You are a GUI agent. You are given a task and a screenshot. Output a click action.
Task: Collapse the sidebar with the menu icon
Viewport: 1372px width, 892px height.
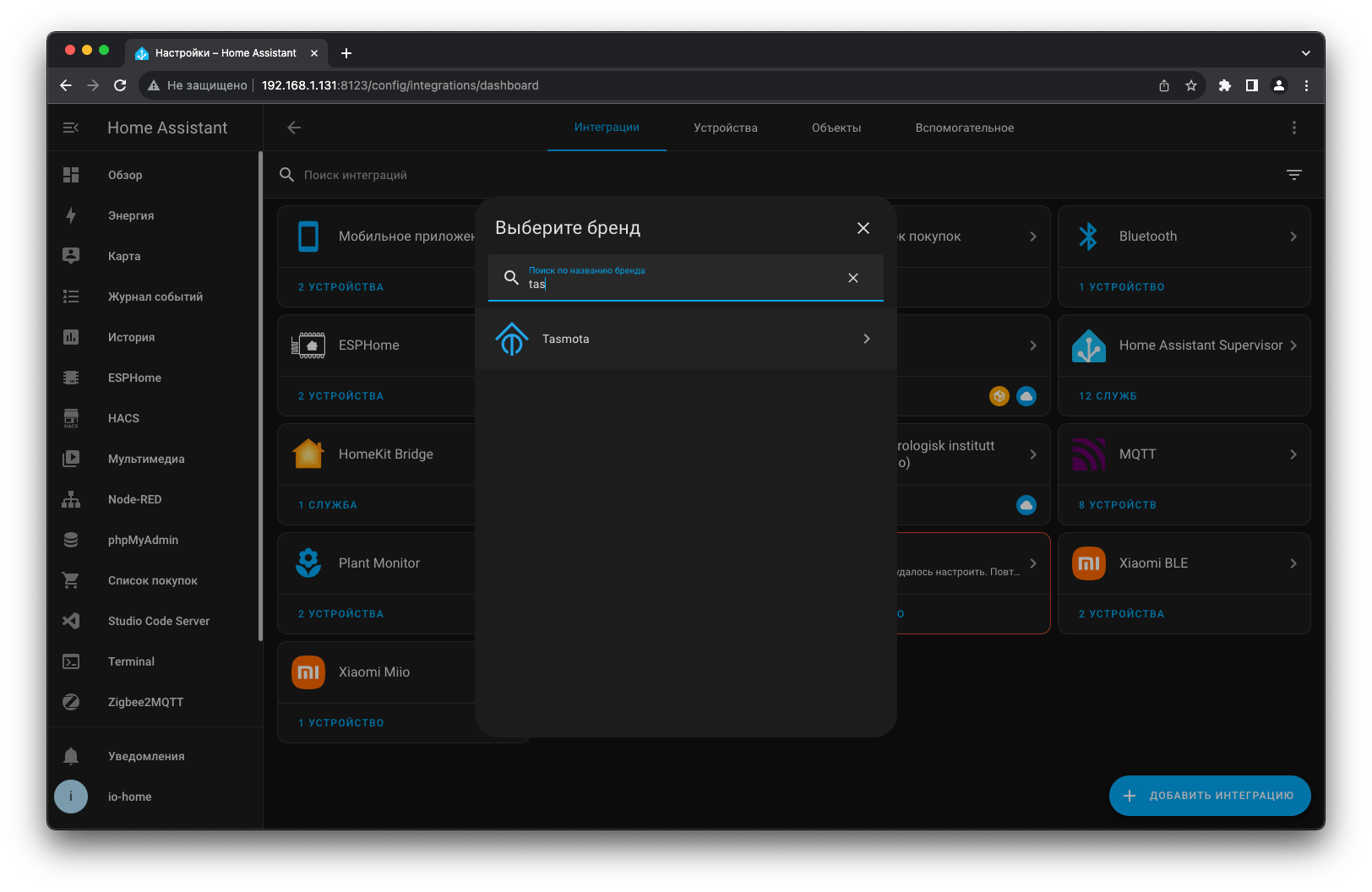[71, 128]
